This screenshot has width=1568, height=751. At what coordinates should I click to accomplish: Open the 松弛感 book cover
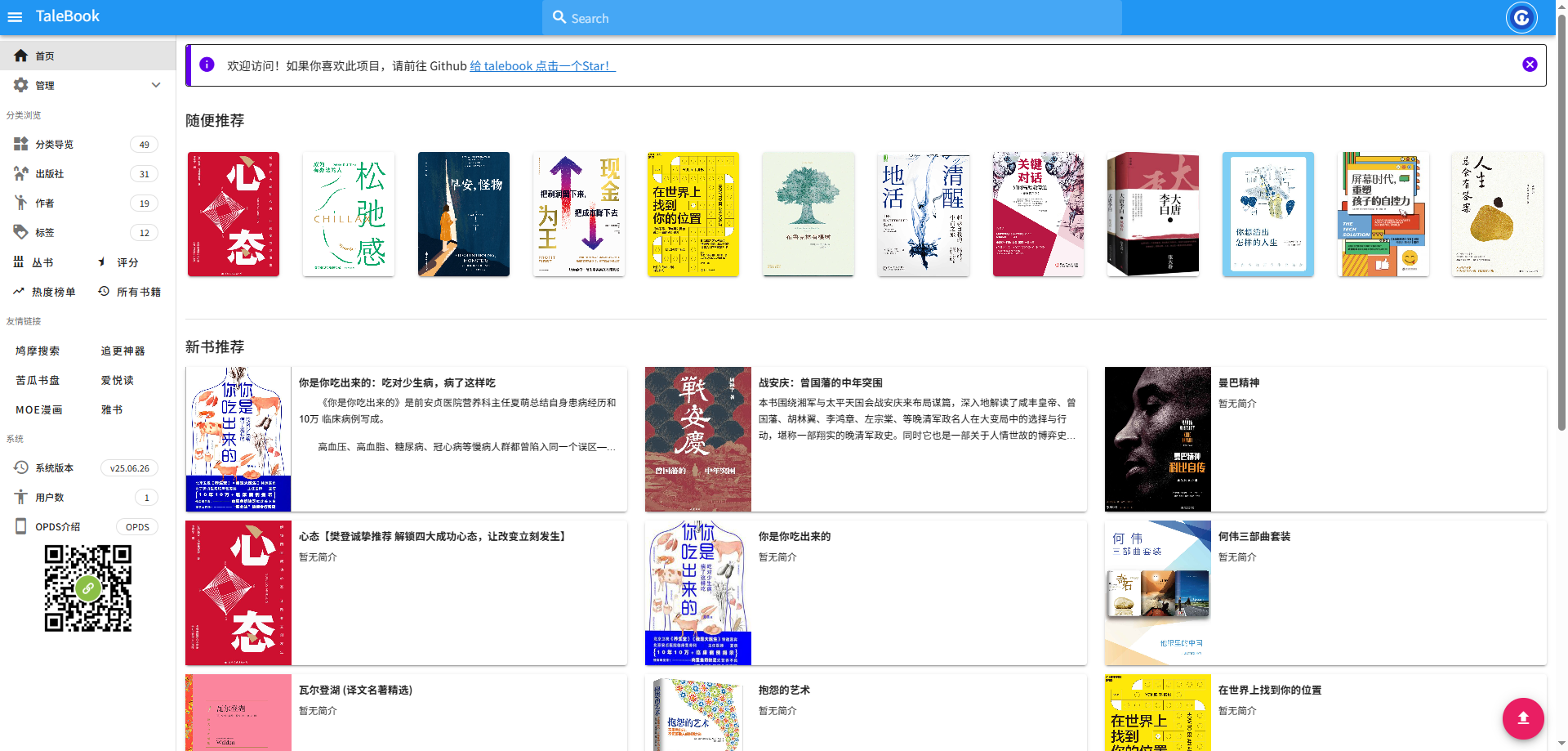click(349, 214)
